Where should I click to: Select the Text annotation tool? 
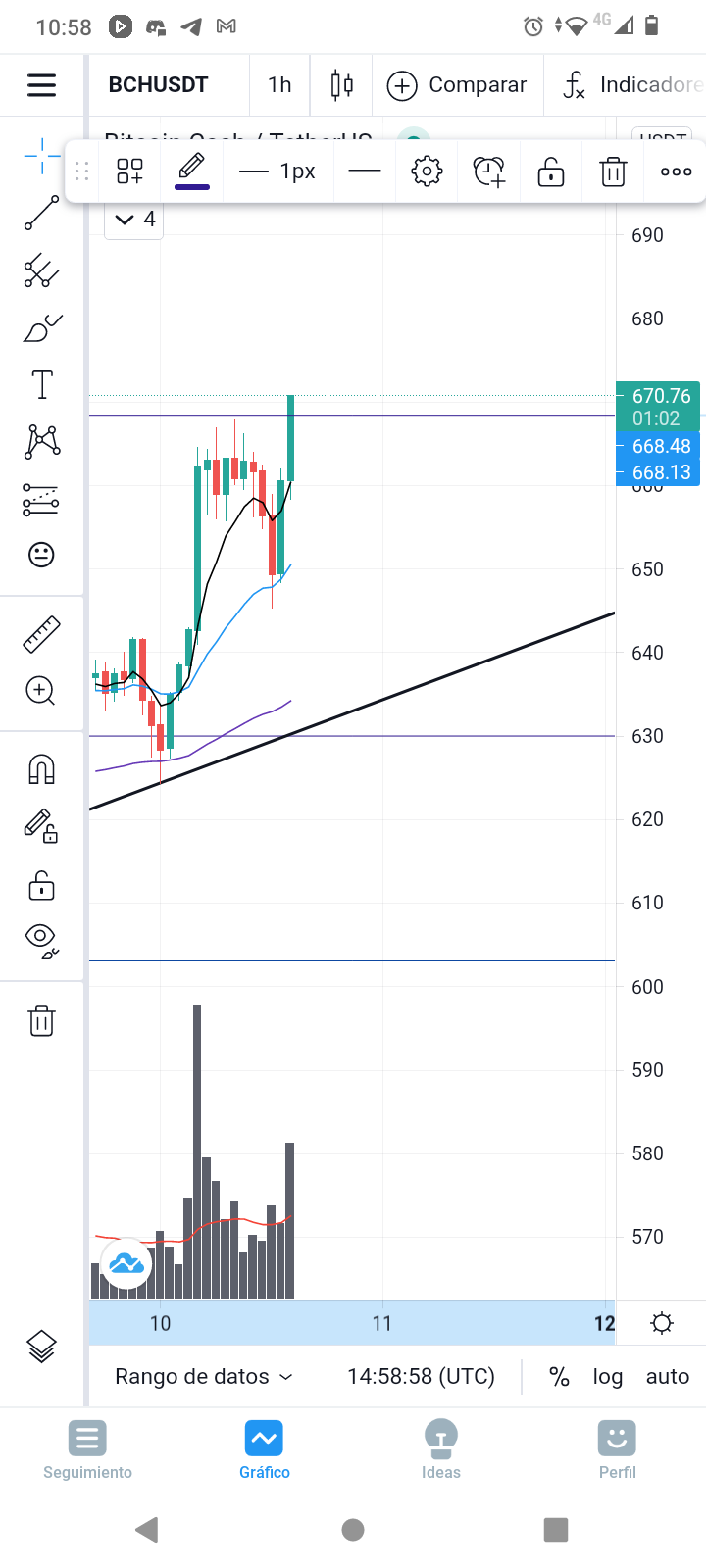(x=42, y=385)
